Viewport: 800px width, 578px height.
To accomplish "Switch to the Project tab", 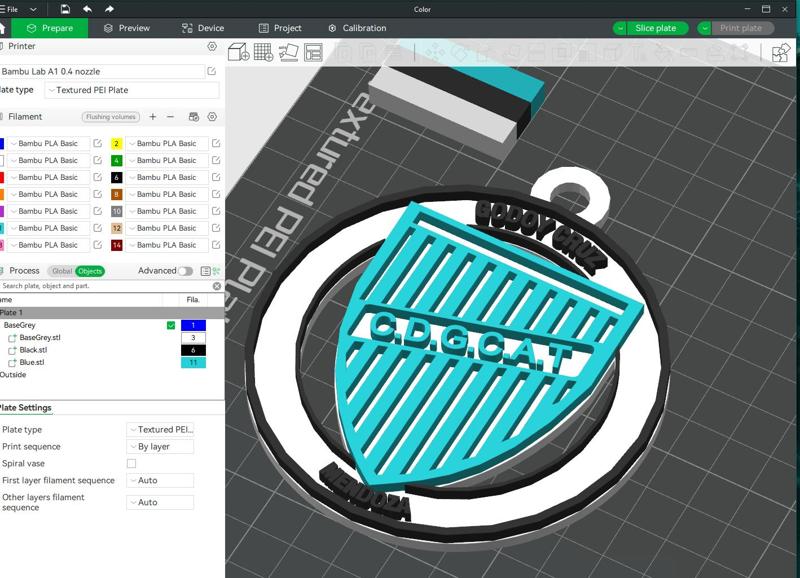I will pos(280,28).
